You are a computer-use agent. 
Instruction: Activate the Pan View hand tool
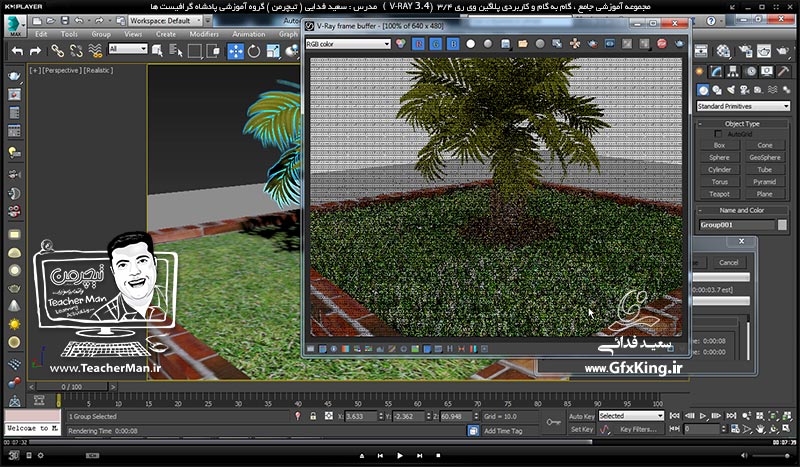point(760,429)
